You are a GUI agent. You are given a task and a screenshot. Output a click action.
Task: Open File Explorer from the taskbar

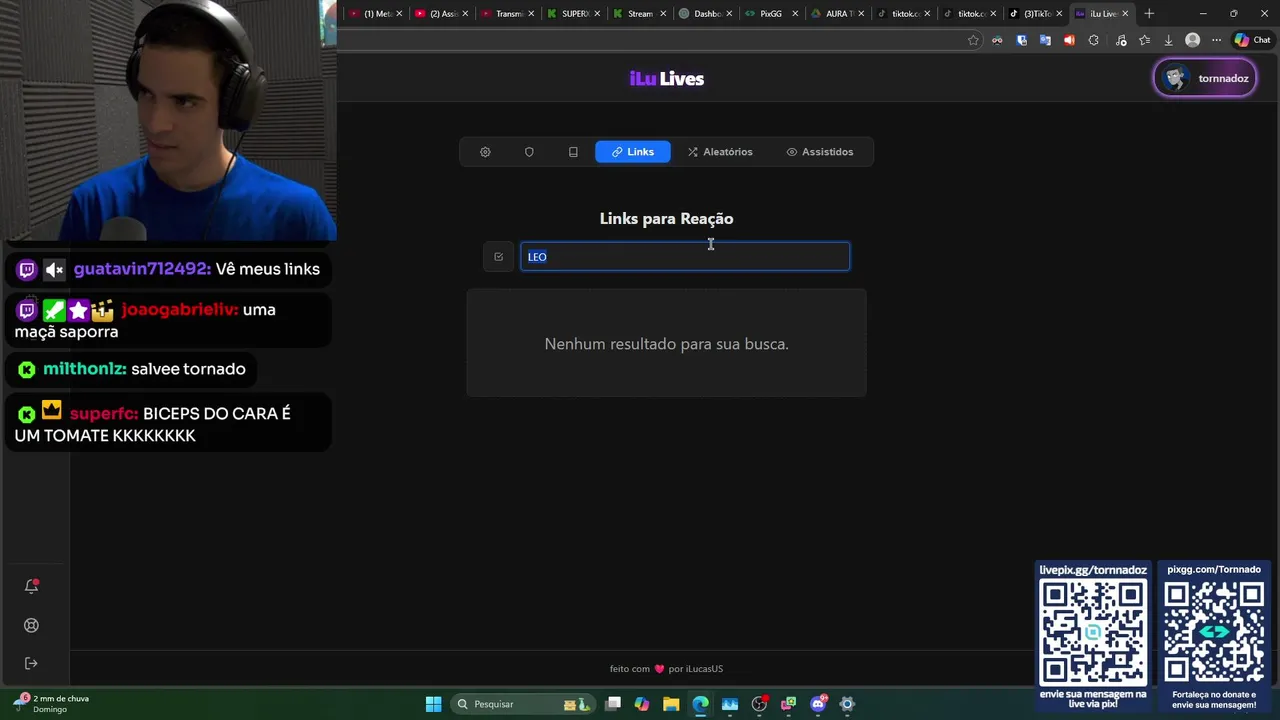pos(671,704)
